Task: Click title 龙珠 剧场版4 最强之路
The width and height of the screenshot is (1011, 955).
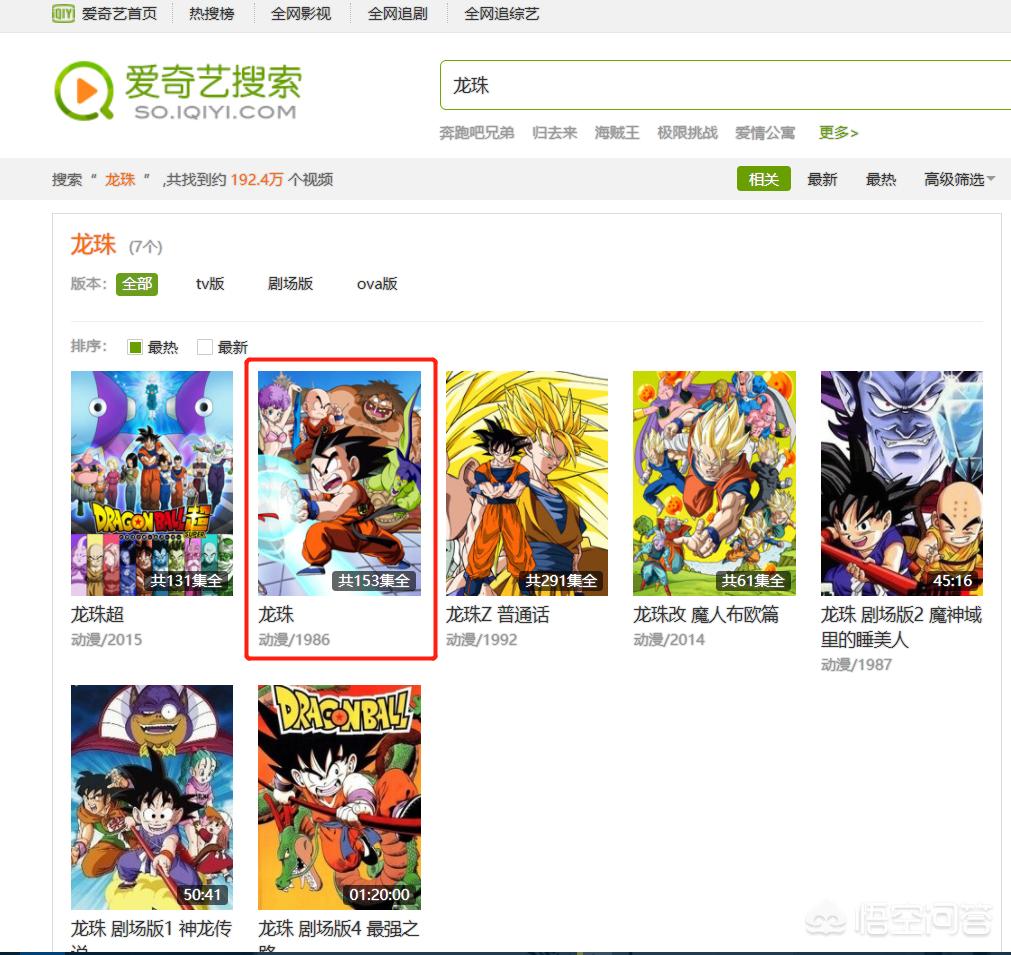Action: click(339, 938)
